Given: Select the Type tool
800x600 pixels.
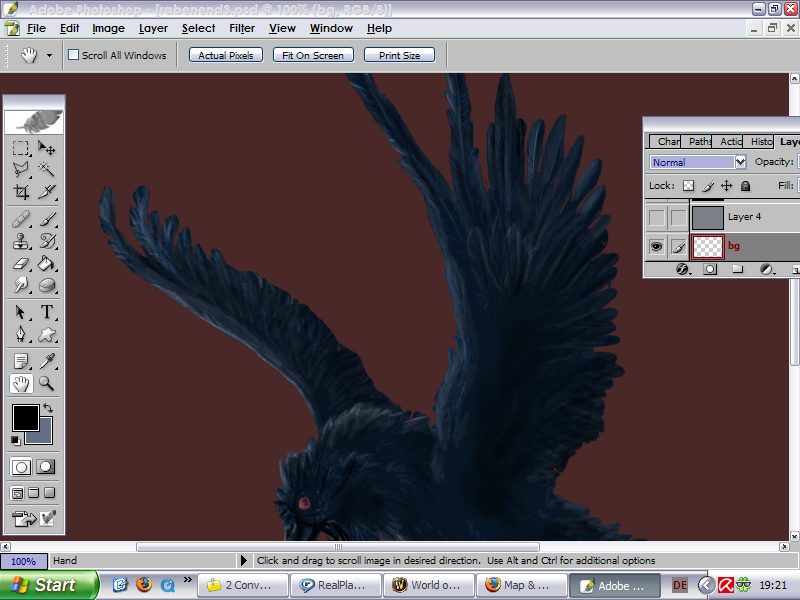Looking at the screenshot, I should point(47,312).
